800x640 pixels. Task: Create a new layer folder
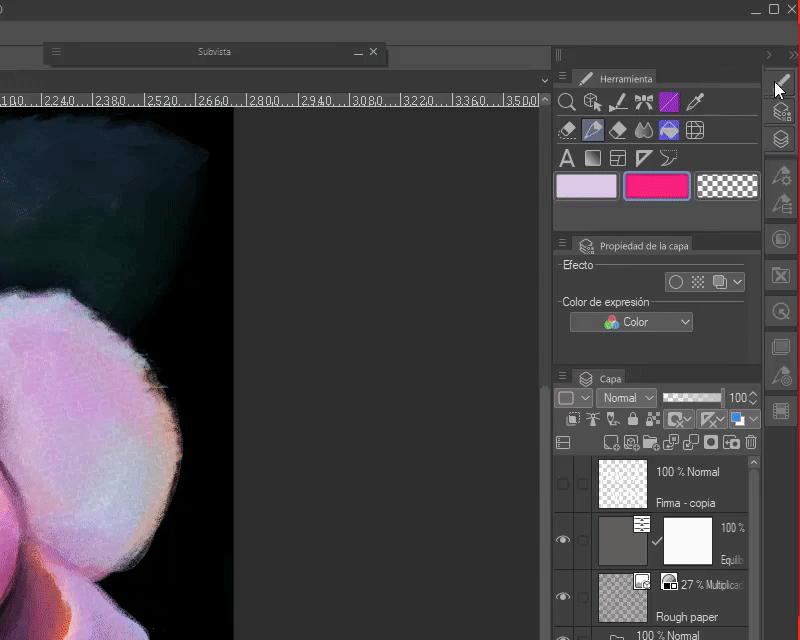(x=651, y=442)
